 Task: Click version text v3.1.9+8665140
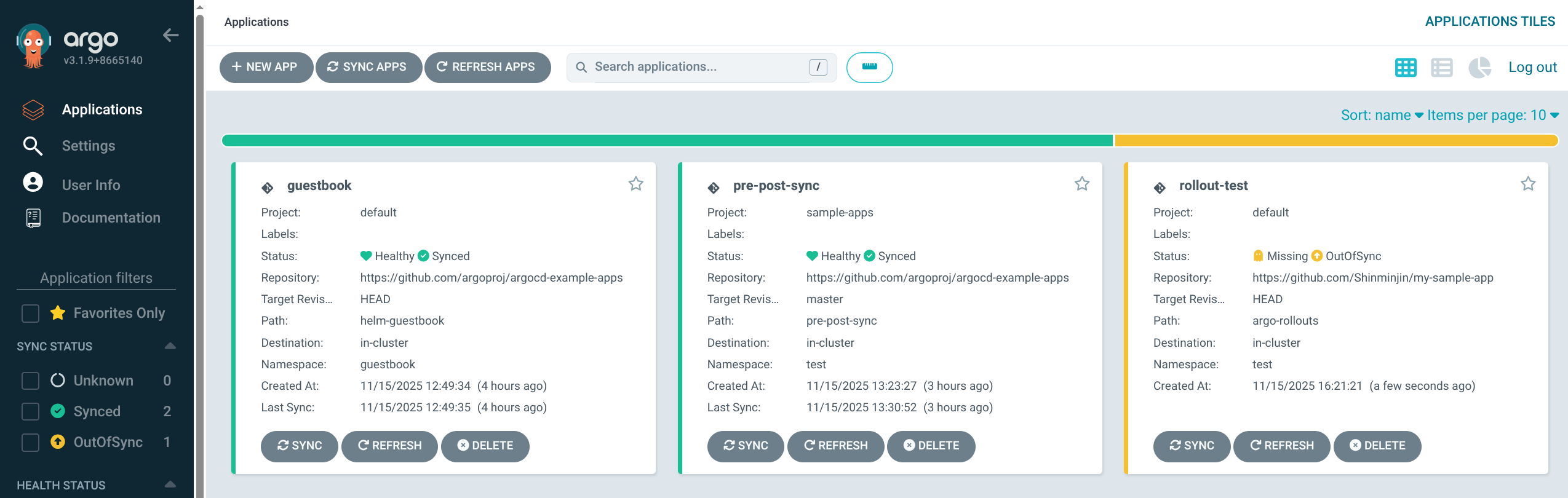click(103, 60)
